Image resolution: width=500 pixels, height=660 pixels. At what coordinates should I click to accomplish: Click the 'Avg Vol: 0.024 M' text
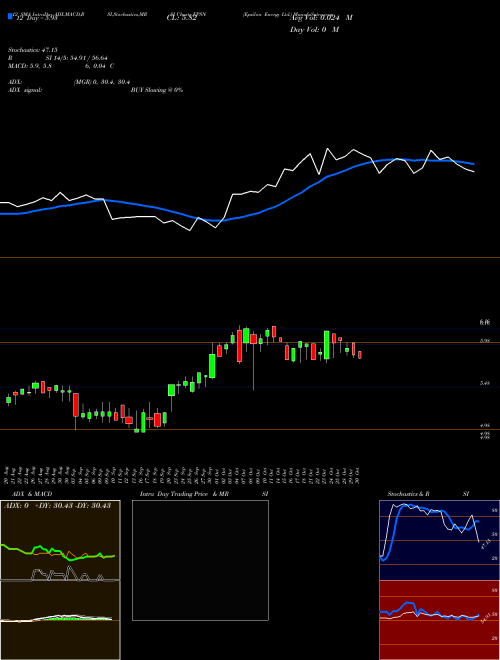point(322,18)
